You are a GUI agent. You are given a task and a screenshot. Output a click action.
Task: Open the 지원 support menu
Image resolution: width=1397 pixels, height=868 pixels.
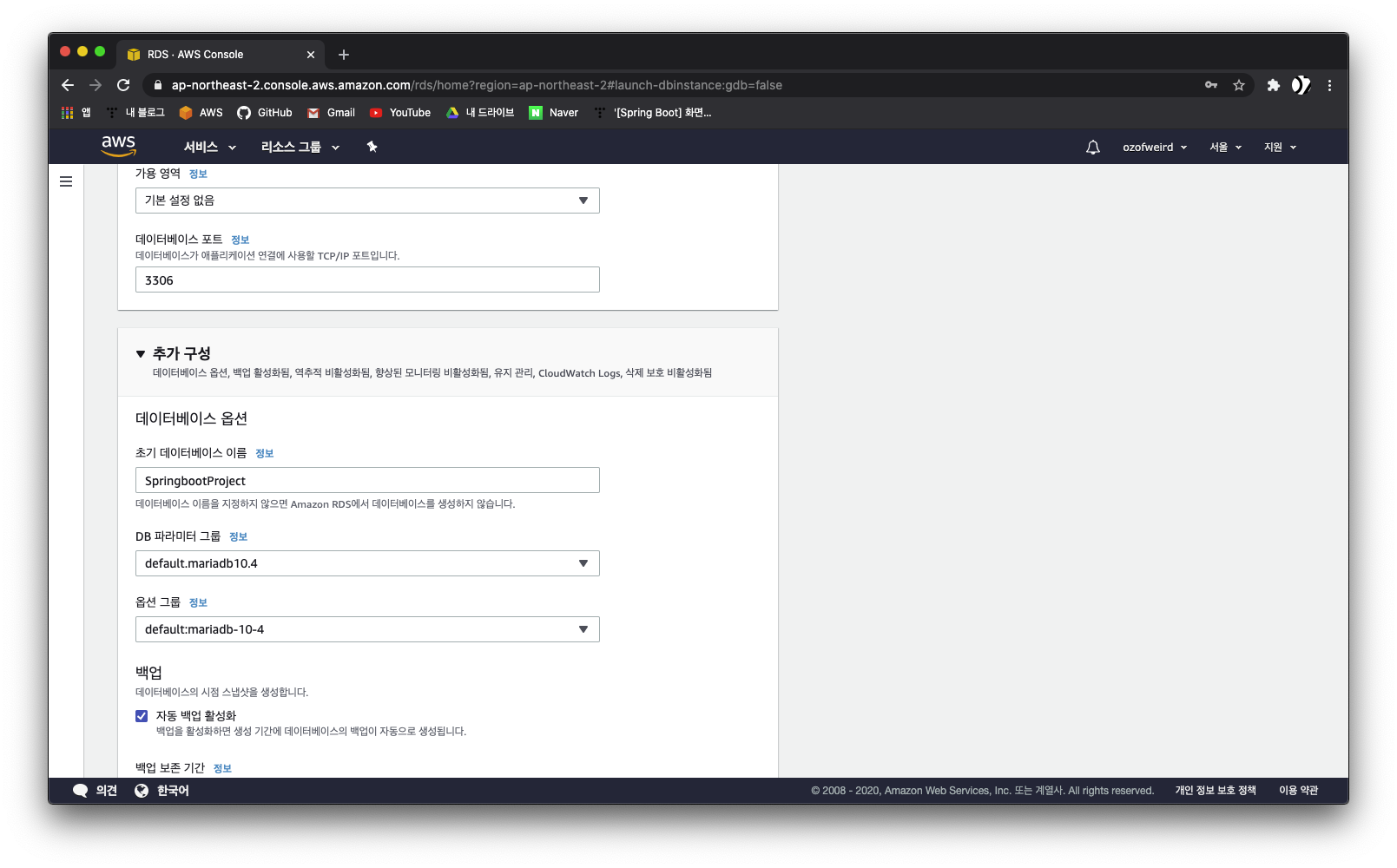(1280, 147)
